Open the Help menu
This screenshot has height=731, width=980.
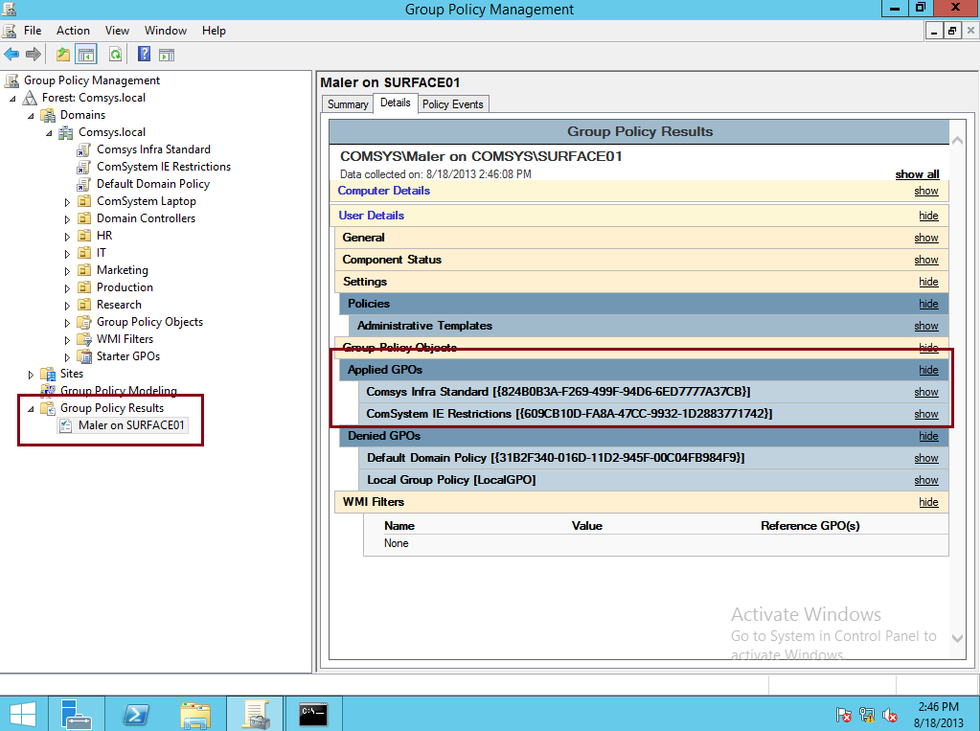click(x=214, y=31)
